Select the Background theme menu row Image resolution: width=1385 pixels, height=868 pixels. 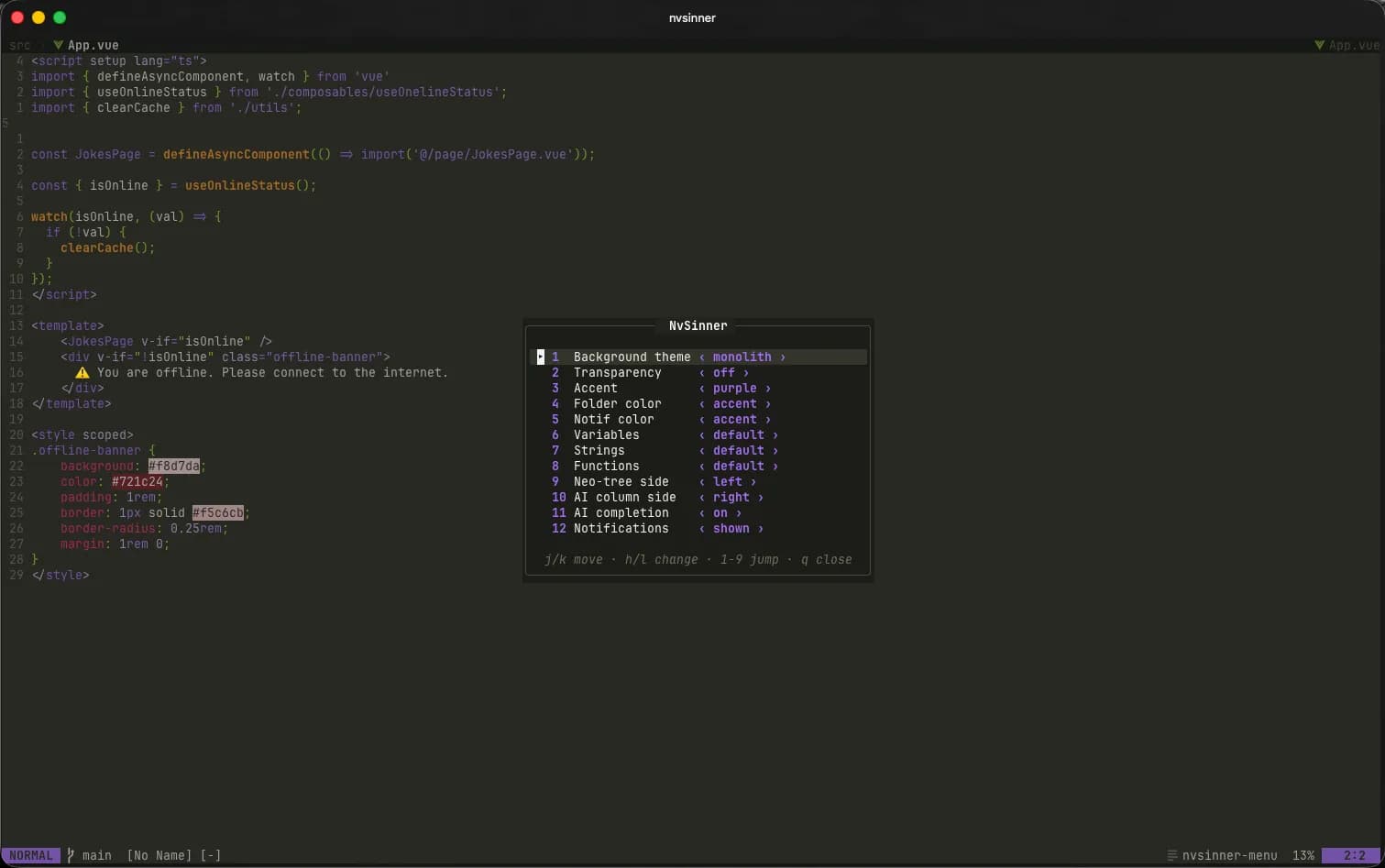[x=698, y=357]
